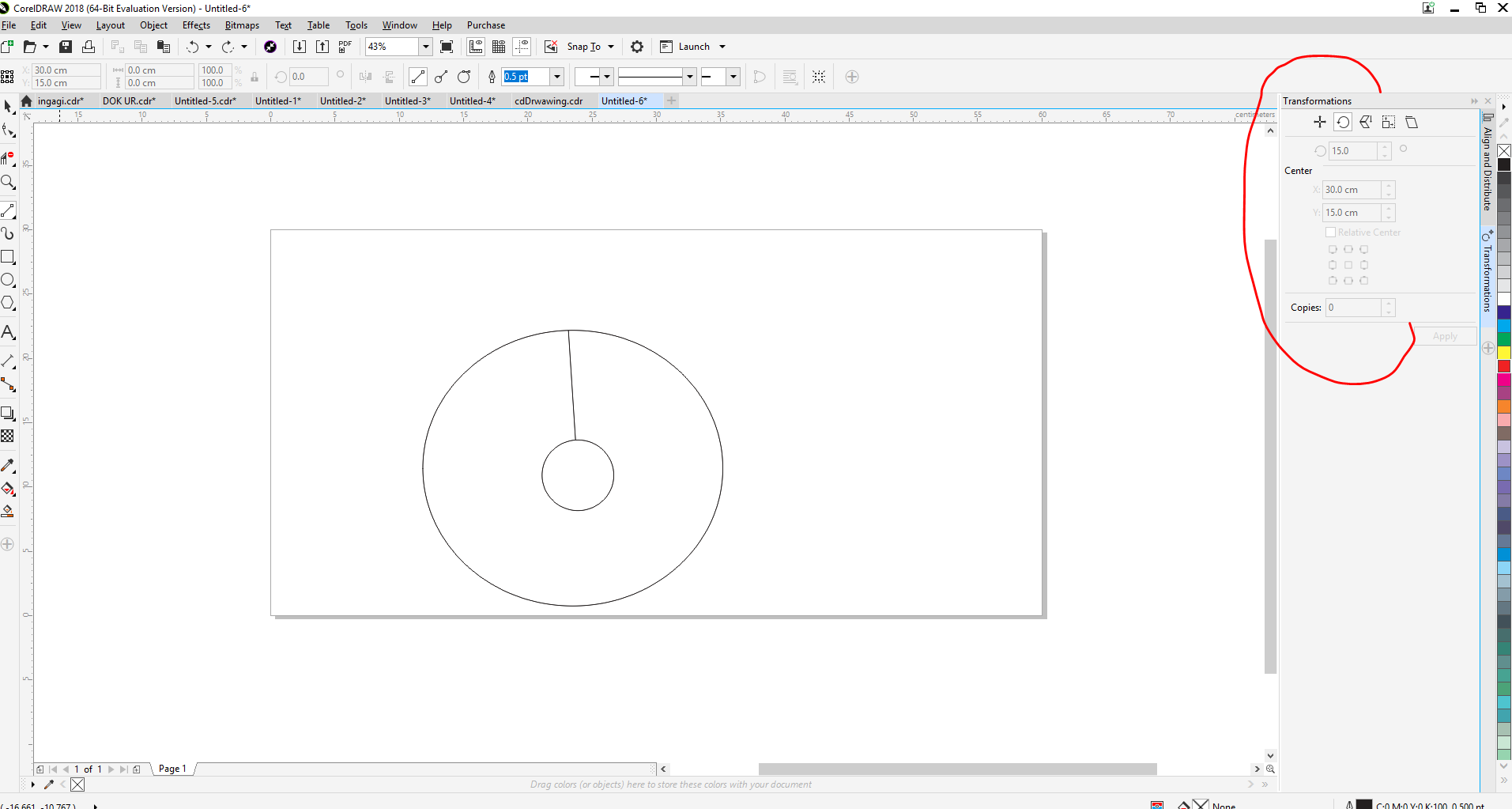Toggle Show Grid
The image size is (1512, 809).
tap(499, 47)
